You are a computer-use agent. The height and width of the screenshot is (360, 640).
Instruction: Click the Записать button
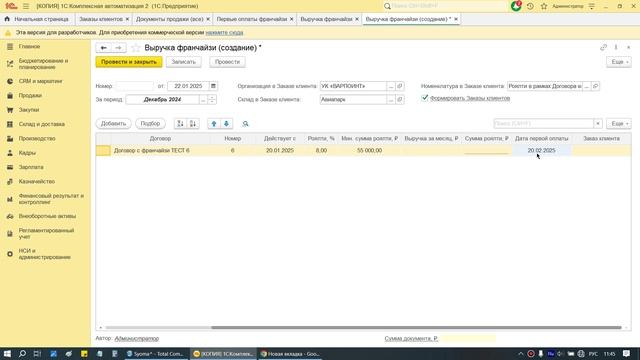[184, 62]
